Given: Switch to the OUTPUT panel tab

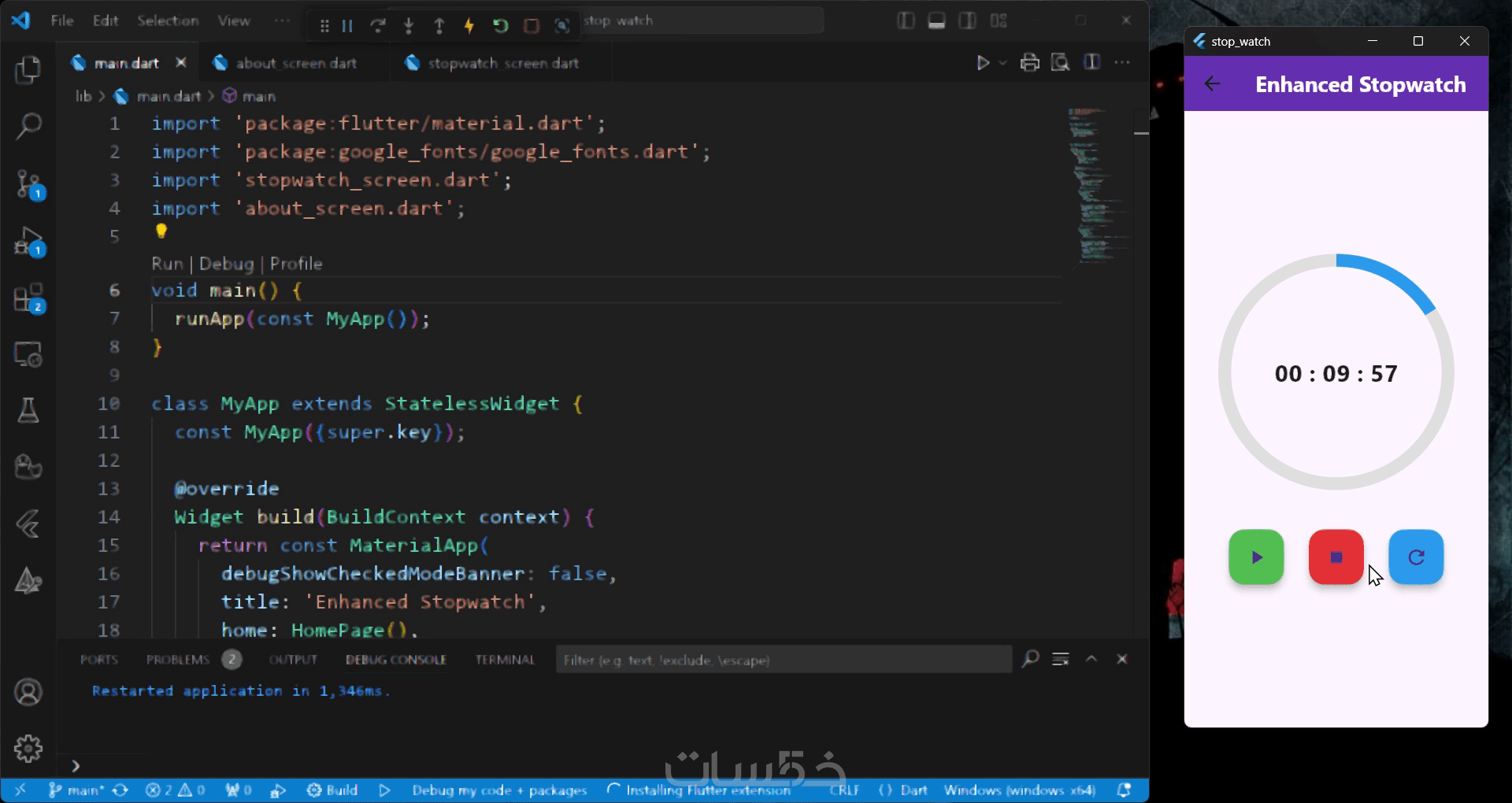Looking at the screenshot, I should 293,660.
